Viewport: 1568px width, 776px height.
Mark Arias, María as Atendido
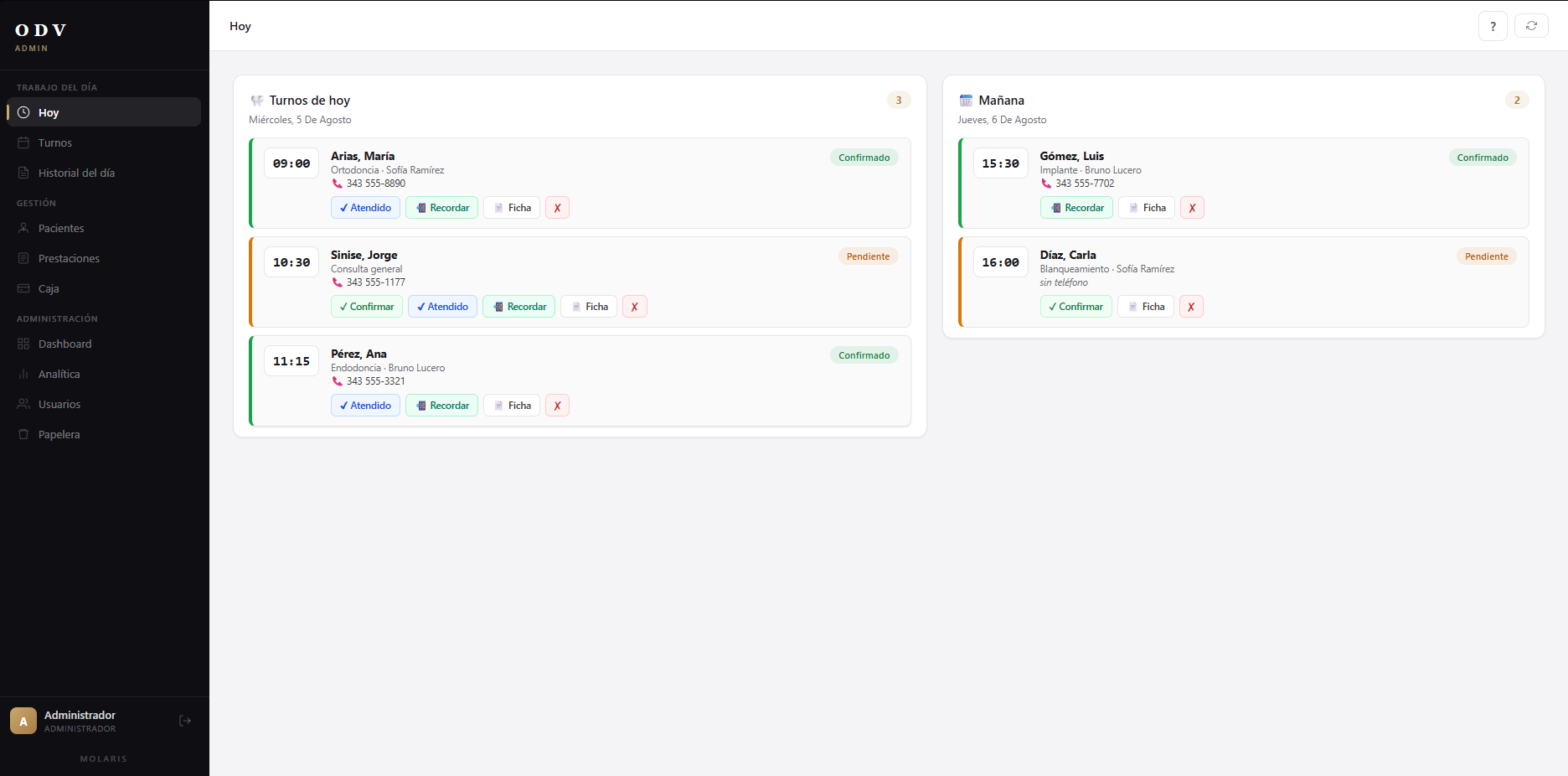coord(365,208)
